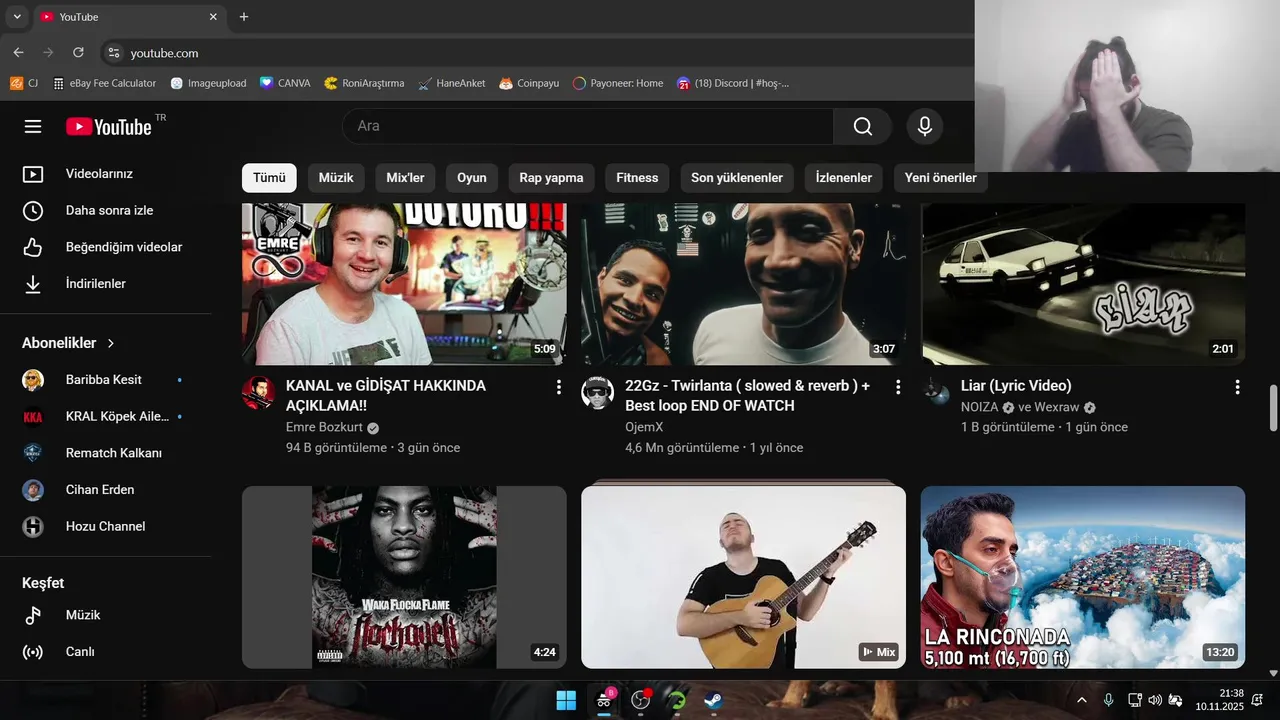Play the Emre Bozkurt video thumbnail
This screenshot has height=720, width=1280.
click(404, 284)
